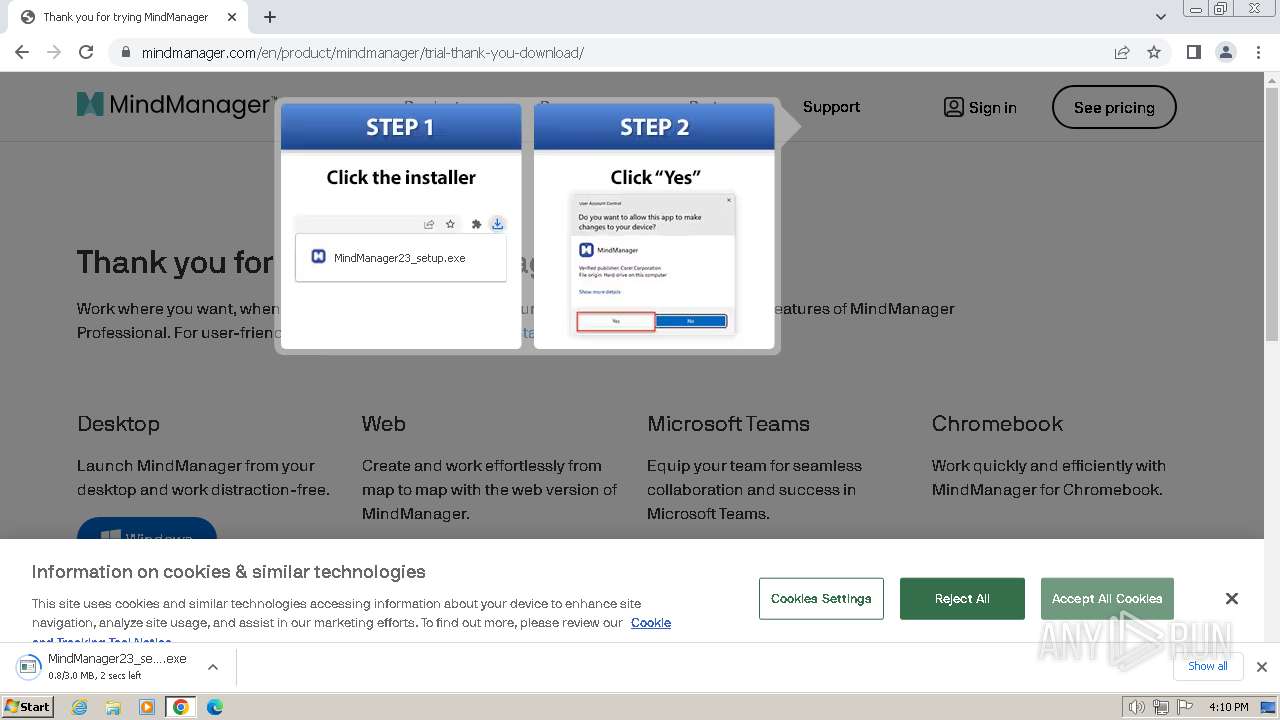1280x720 pixels.
Task: Reload the page with refresh icon
Action: click(86, 52)
